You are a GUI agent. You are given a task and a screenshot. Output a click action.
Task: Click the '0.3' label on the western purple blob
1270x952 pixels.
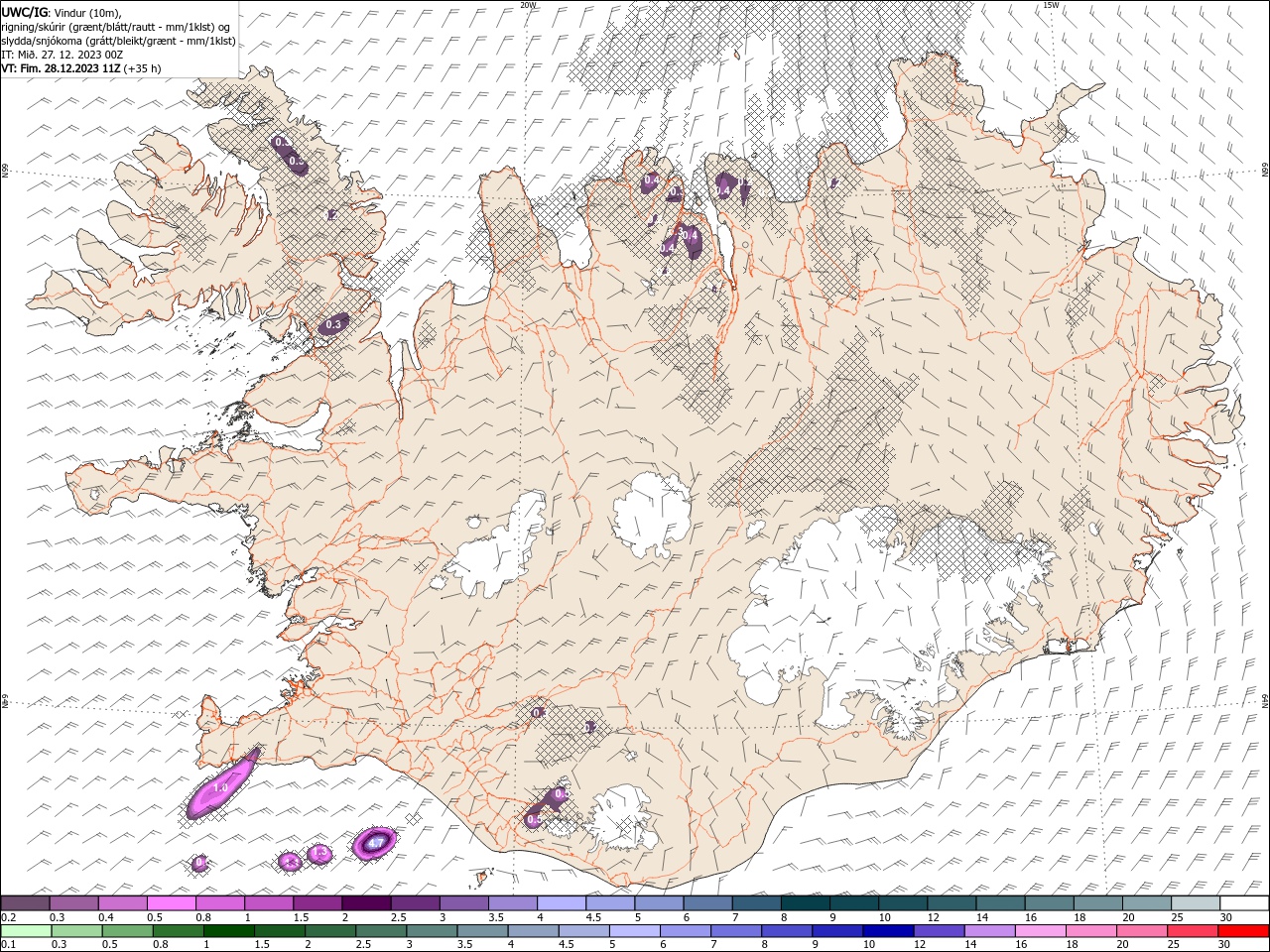[333, 324]
